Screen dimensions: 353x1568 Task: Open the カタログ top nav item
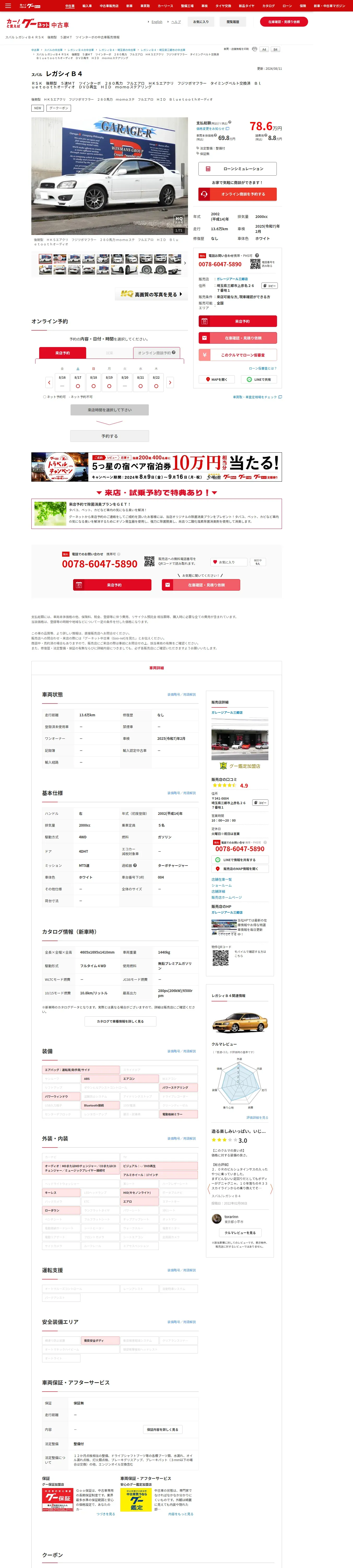click(x=268, y=5)
